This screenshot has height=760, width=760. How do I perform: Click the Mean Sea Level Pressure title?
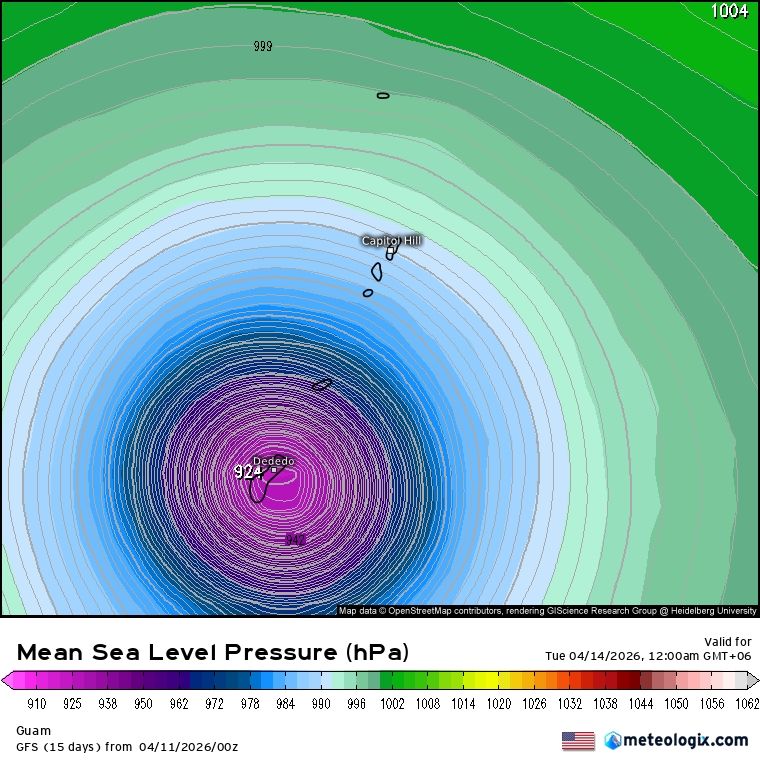[x=213, y=653]
